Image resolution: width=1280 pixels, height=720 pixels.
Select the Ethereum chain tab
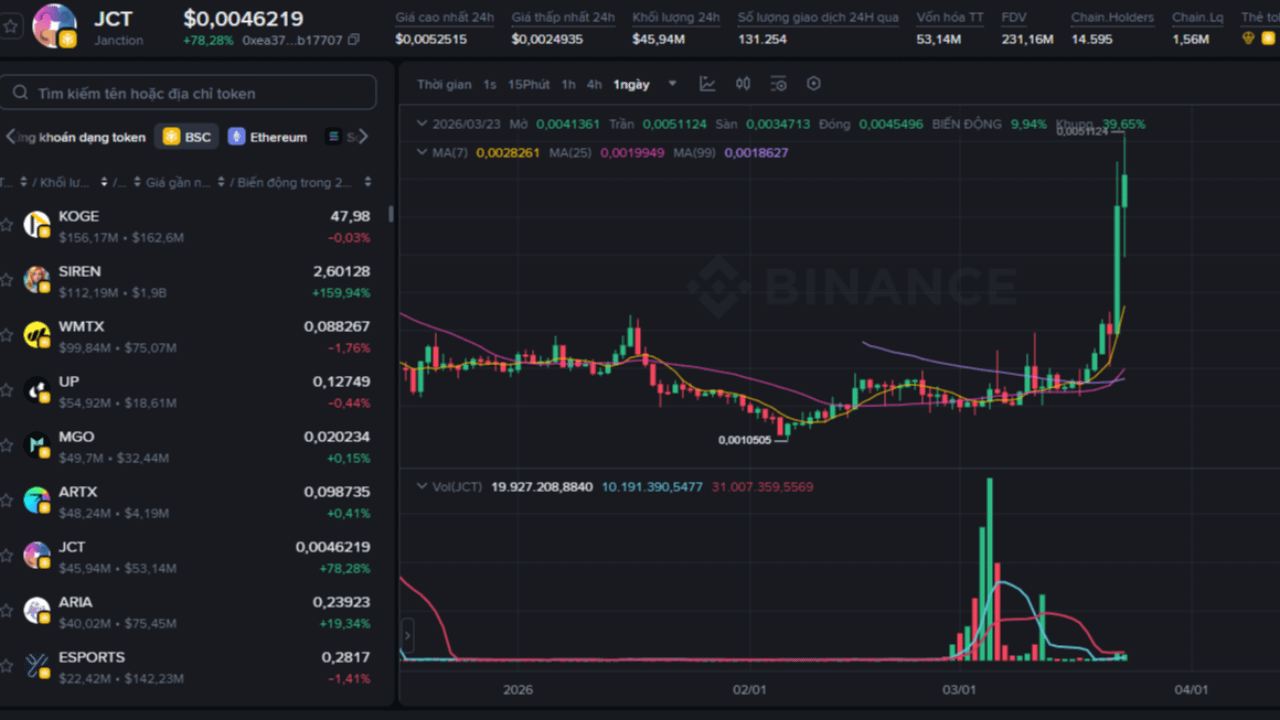tap(268, 137)
